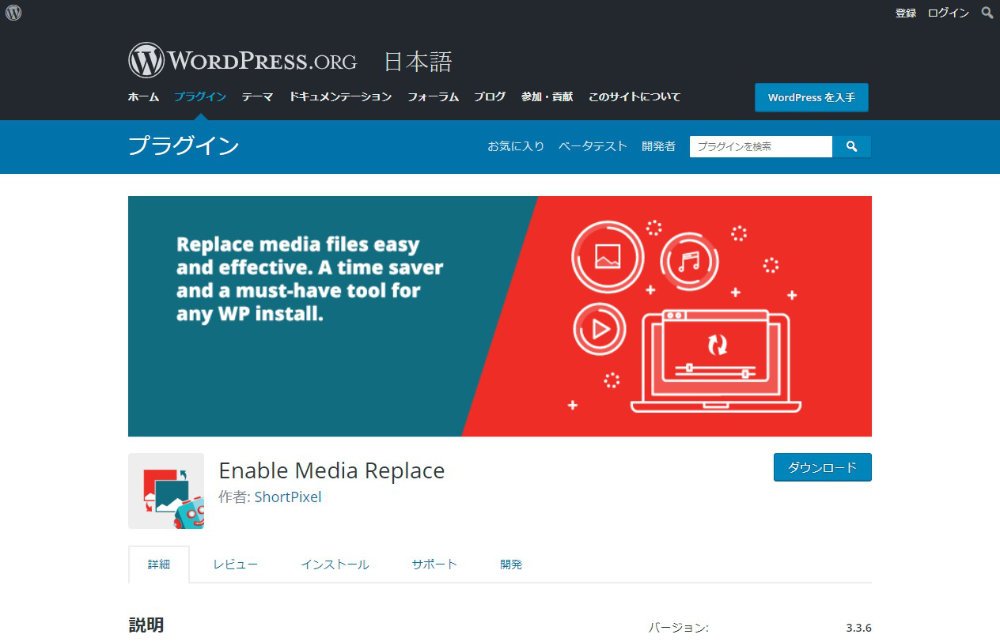
Task: Open the お気に入り favorites link
Action: click(516, 147)
